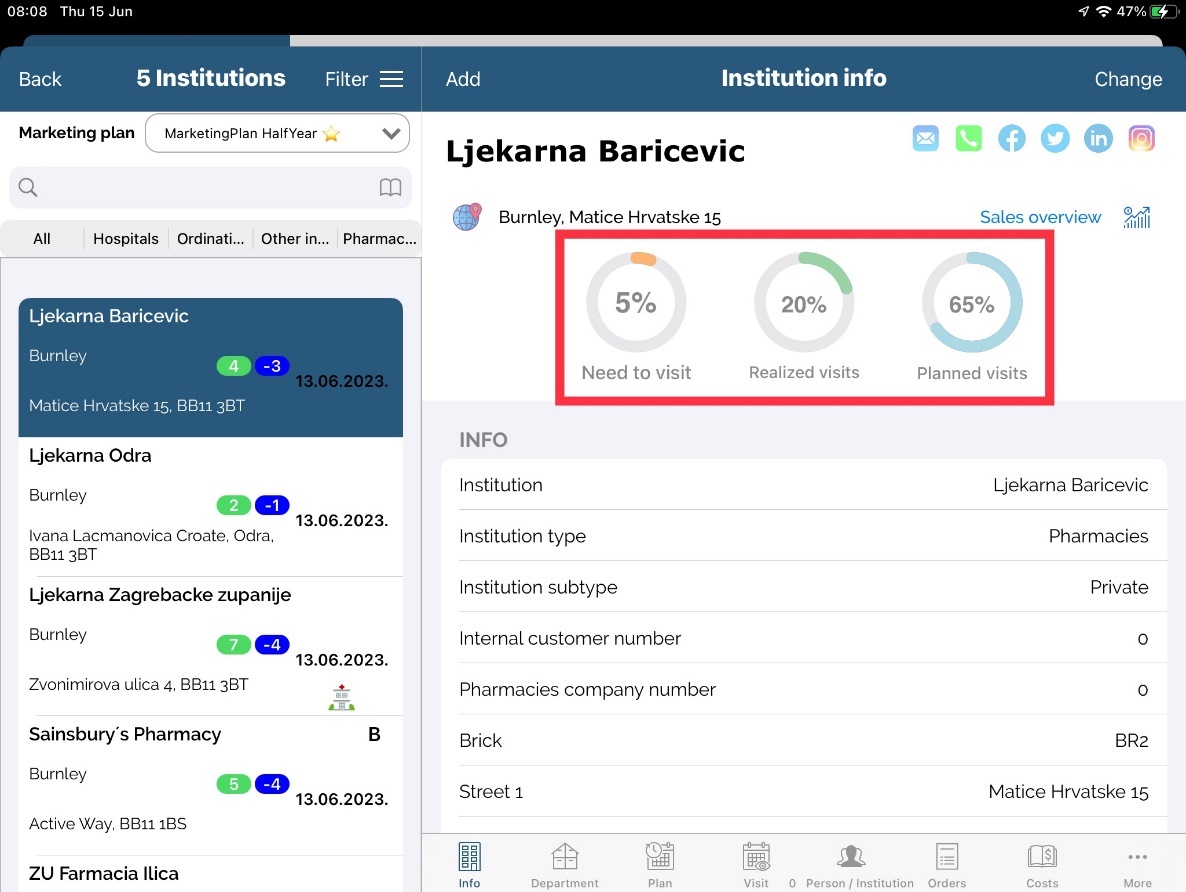Open the Facebook profile icon
Image resolution: width=1186 pixels, height=892 pixels.
pos(1011,139)
